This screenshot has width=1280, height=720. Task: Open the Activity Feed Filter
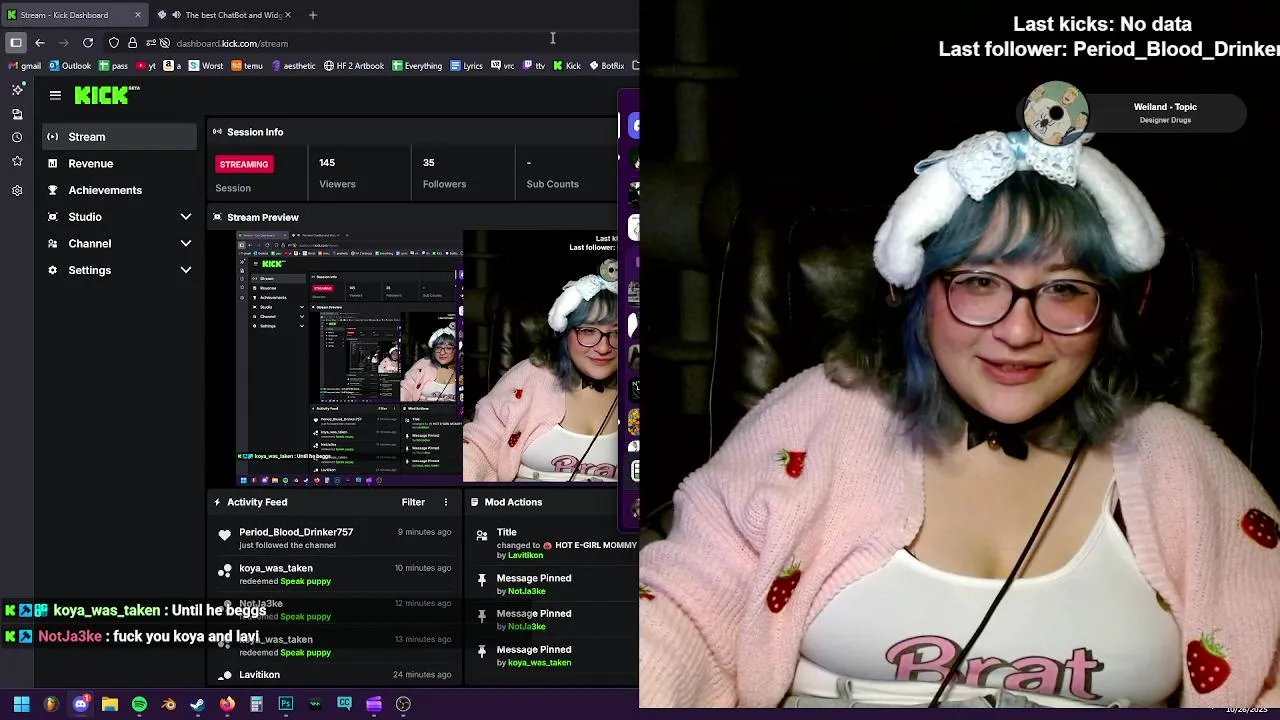click(413, 502)
